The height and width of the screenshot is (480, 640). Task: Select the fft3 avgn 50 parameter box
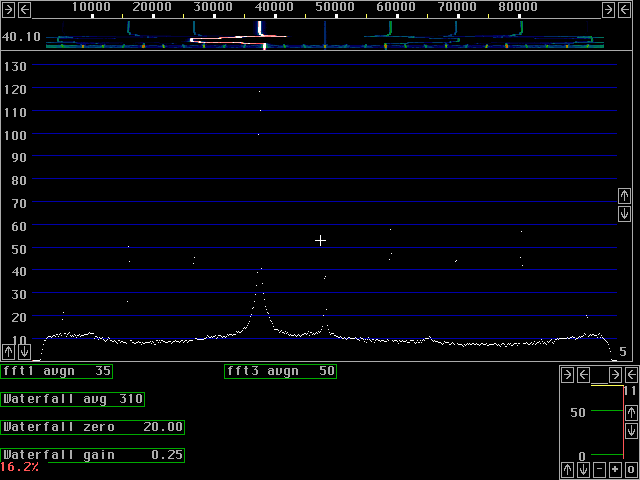point(280,371)
